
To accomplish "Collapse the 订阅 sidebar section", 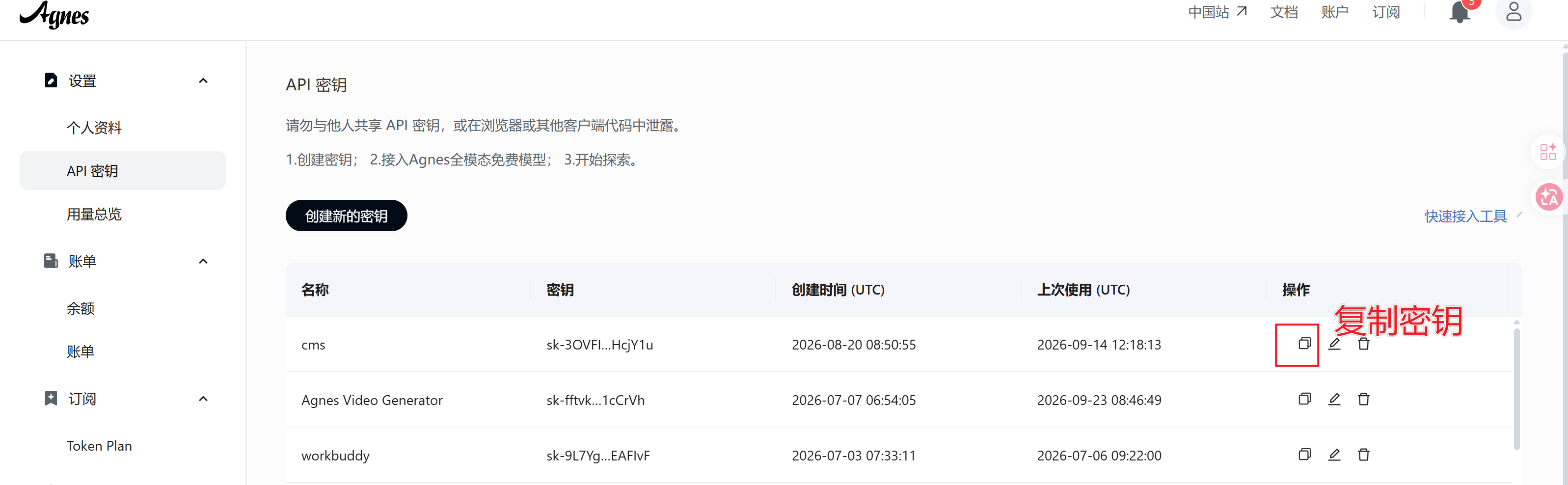I will point(203,399).
